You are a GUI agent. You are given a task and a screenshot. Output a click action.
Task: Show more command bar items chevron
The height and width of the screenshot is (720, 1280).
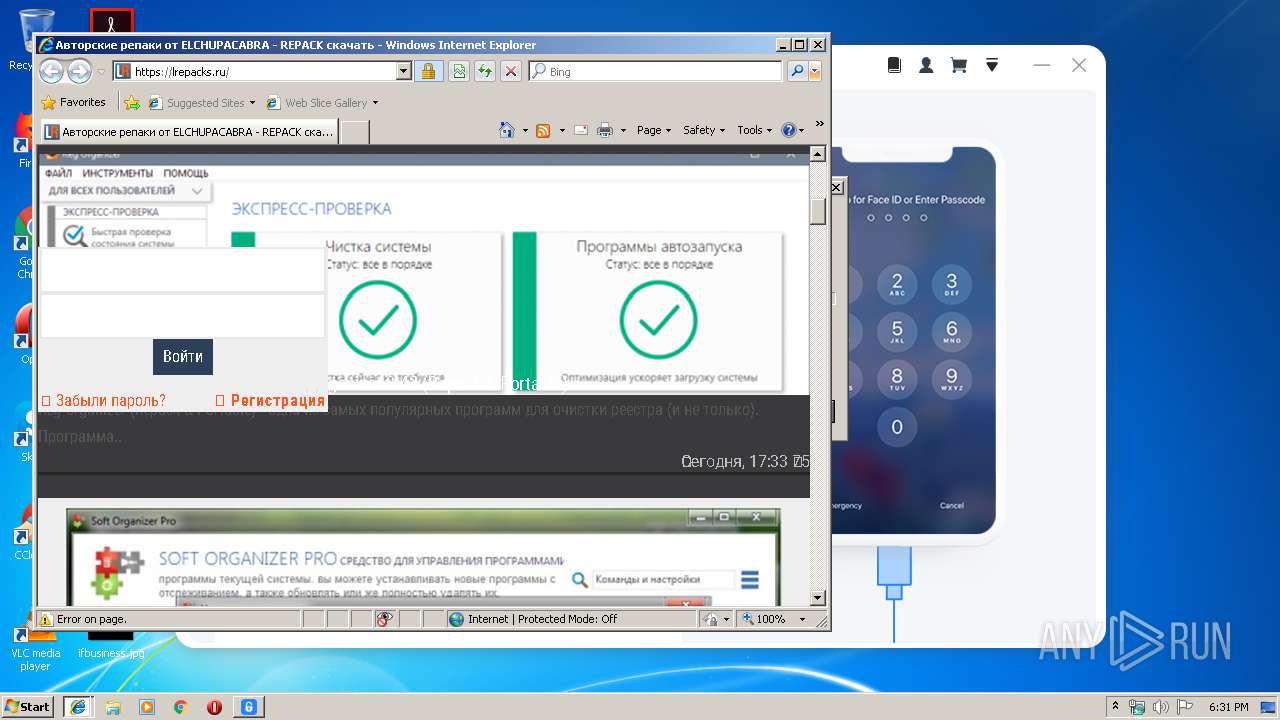[819, 124]
